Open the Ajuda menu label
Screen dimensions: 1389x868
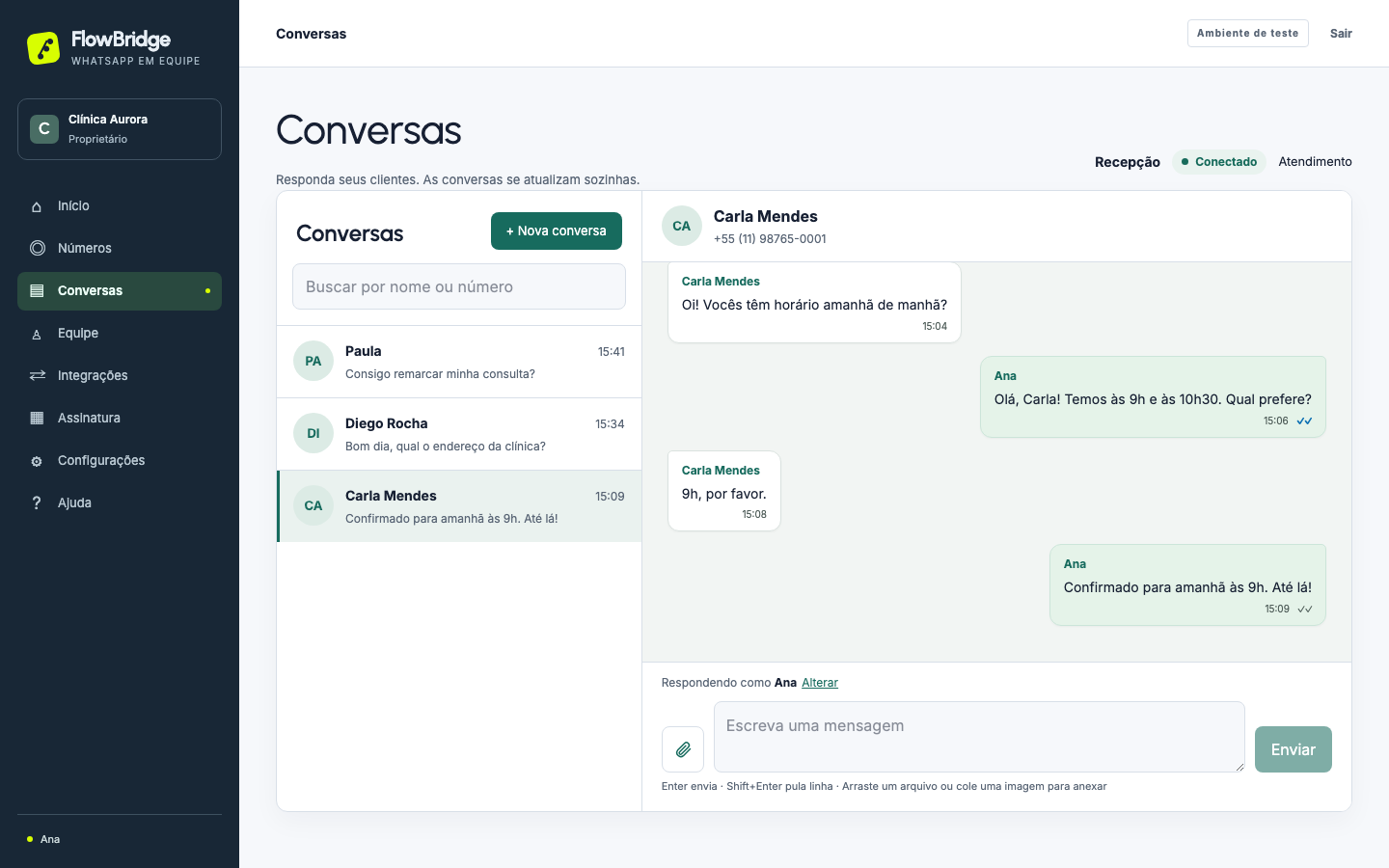pos(74,502)
